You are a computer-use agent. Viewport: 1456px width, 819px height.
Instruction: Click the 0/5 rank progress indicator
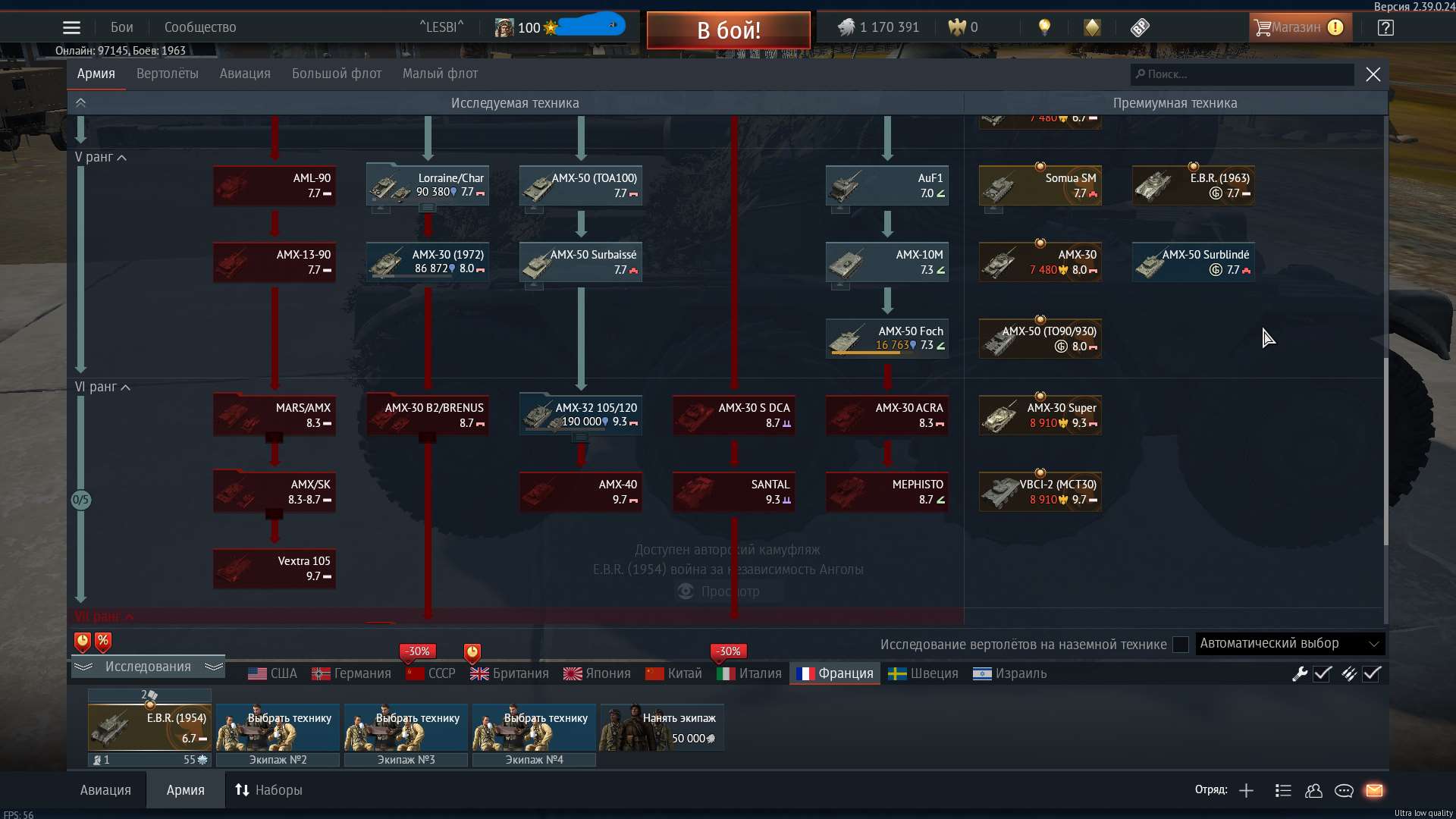coord(81,500)
